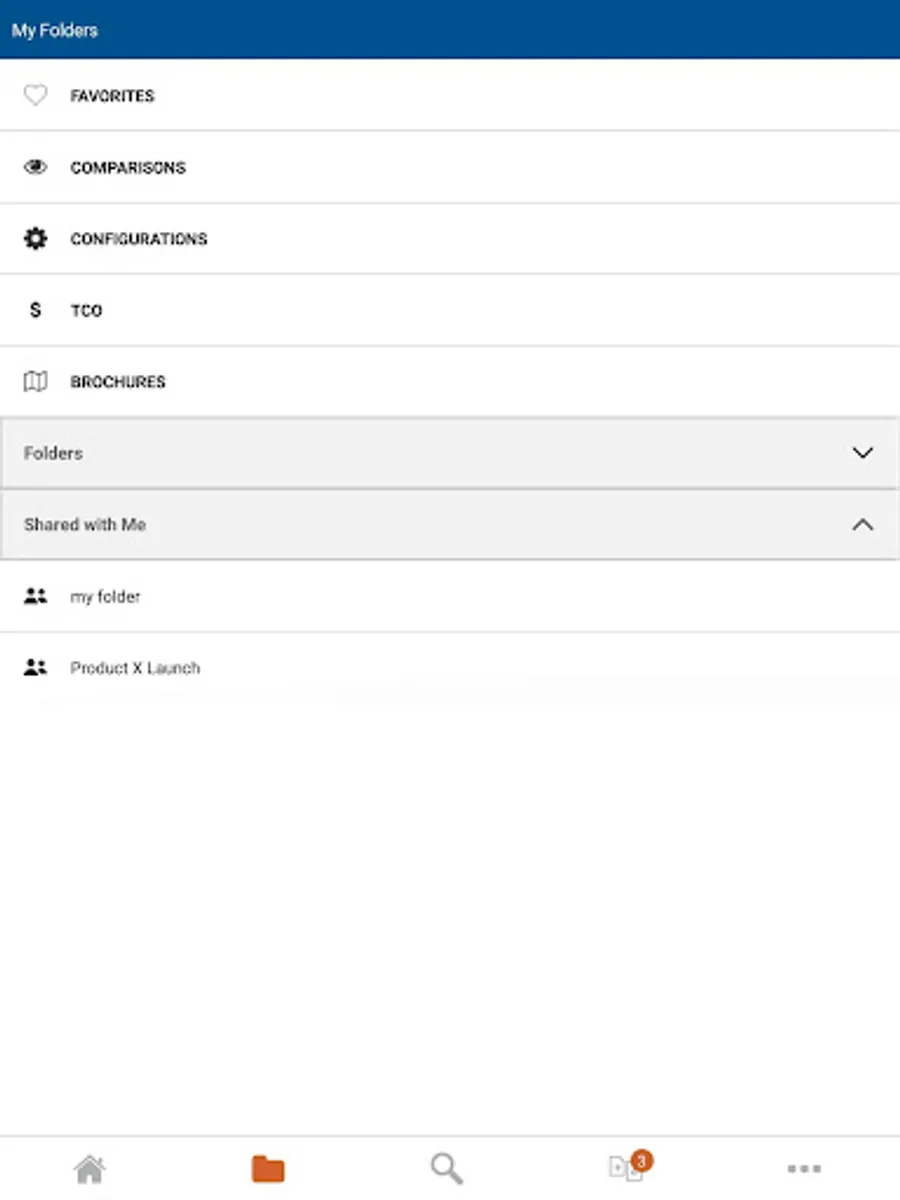This screenshot has width=900, height=1200.
Task: Tap the TCO dollar sign icon
Action: [x=35, y=310]
